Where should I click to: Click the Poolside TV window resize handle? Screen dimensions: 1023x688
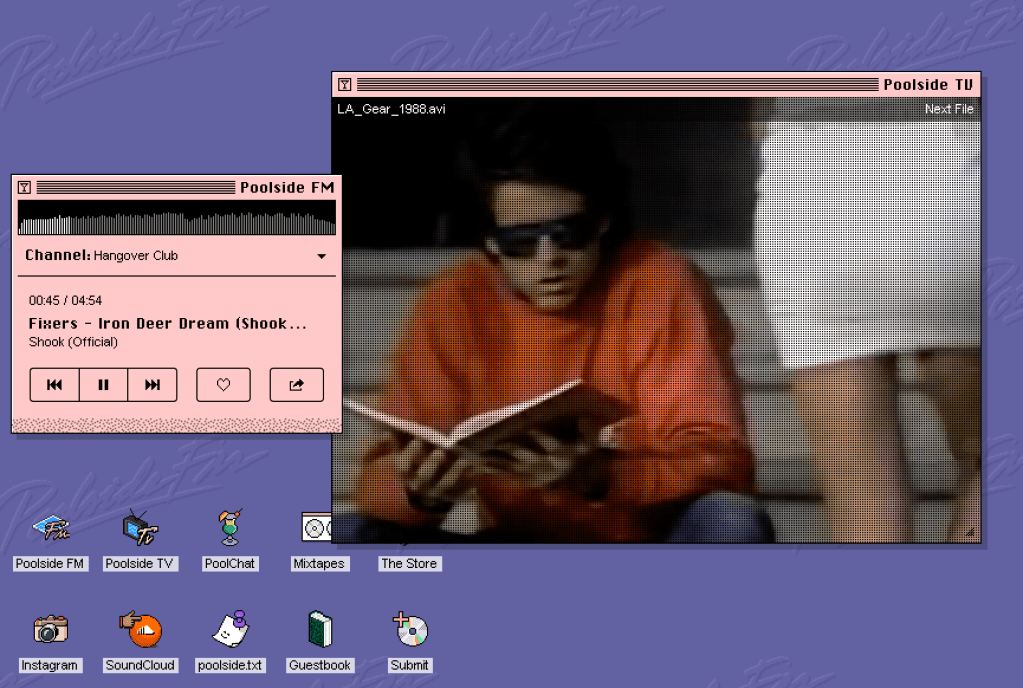pyautogui.click(x=971, y=534)
